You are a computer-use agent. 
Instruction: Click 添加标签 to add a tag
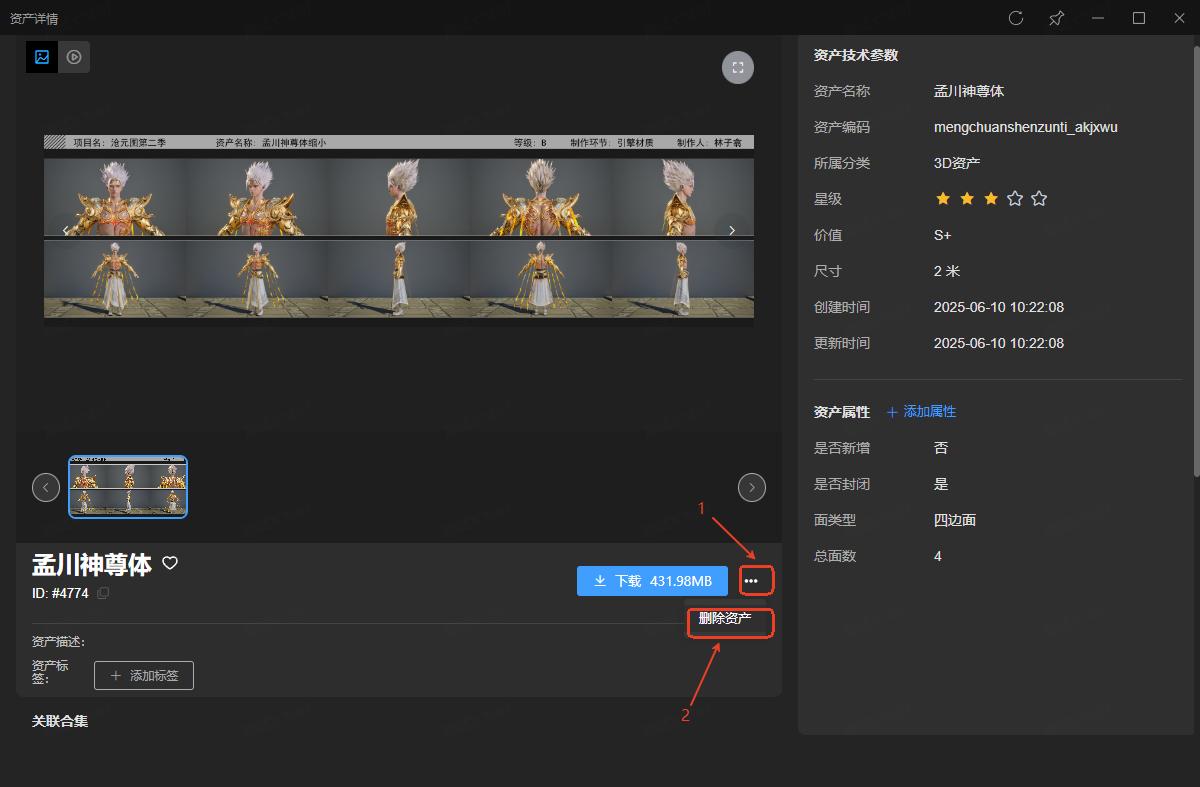[144, 676]
